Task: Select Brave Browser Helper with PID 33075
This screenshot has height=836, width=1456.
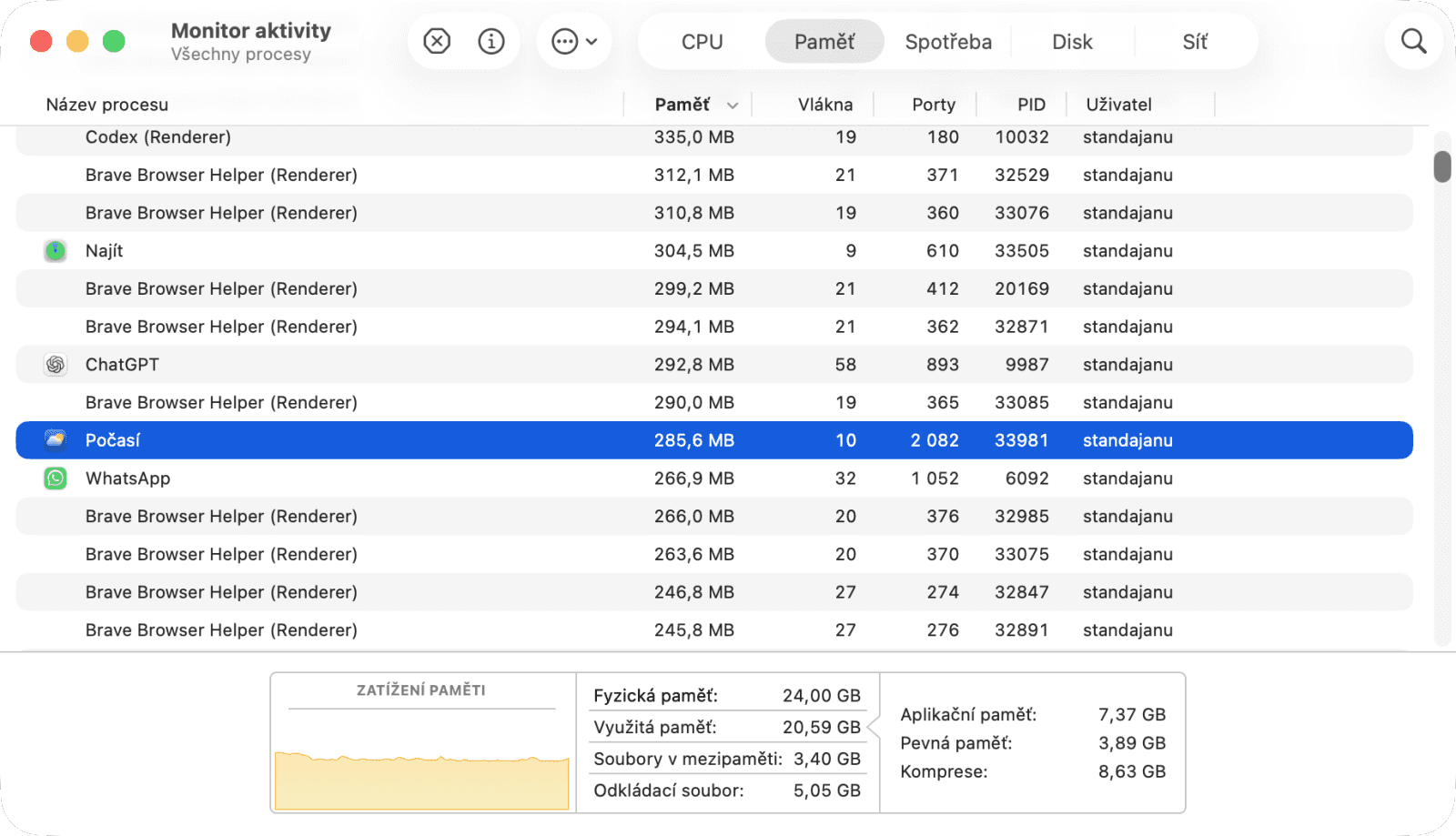Action: (714, 554)
